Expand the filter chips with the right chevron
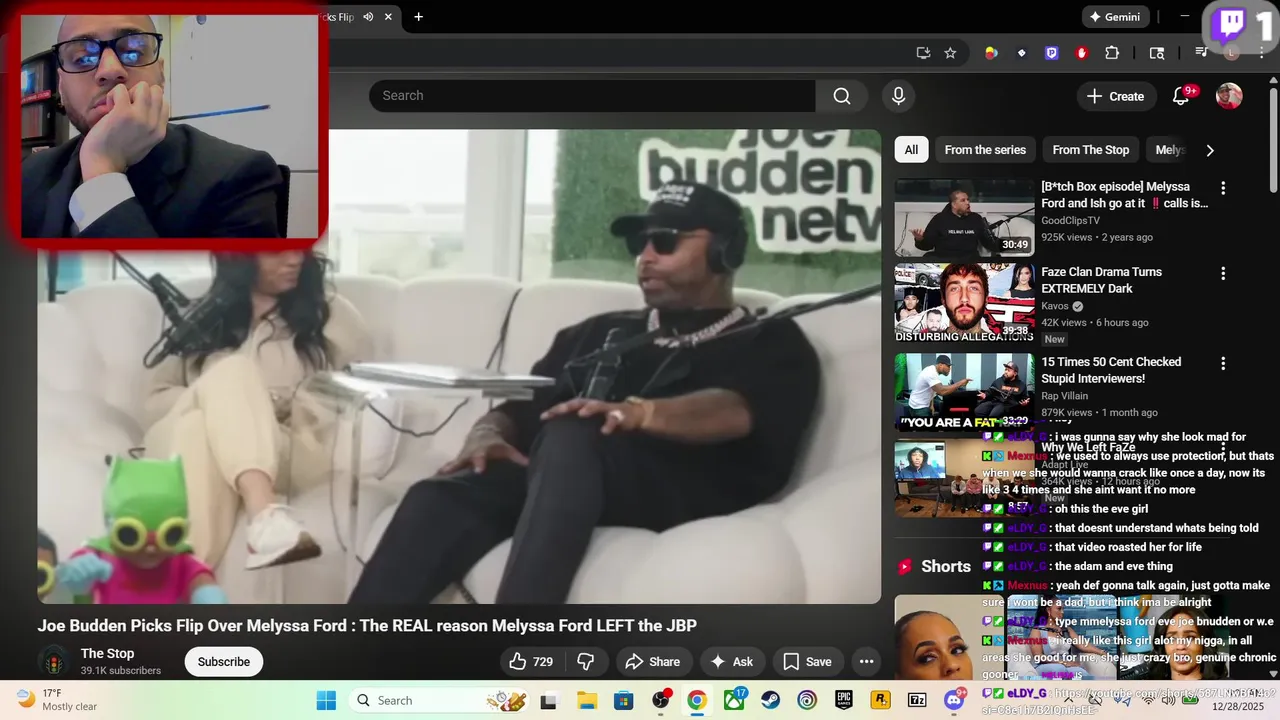 pyautogui.click(x=1210, y=150)
